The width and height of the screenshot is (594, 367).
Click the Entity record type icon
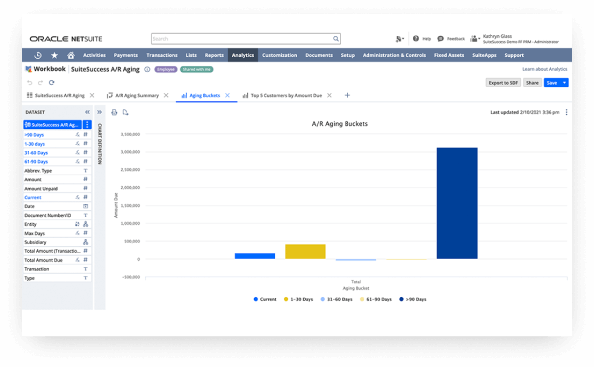(86, 224)
